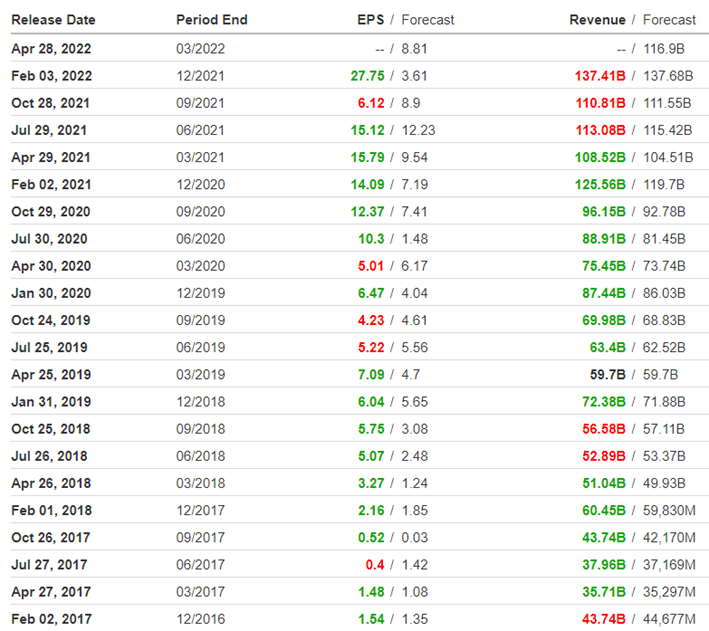Click EPS value 4.23
This screenshot has height=631, width=709.
coord(371,320)
